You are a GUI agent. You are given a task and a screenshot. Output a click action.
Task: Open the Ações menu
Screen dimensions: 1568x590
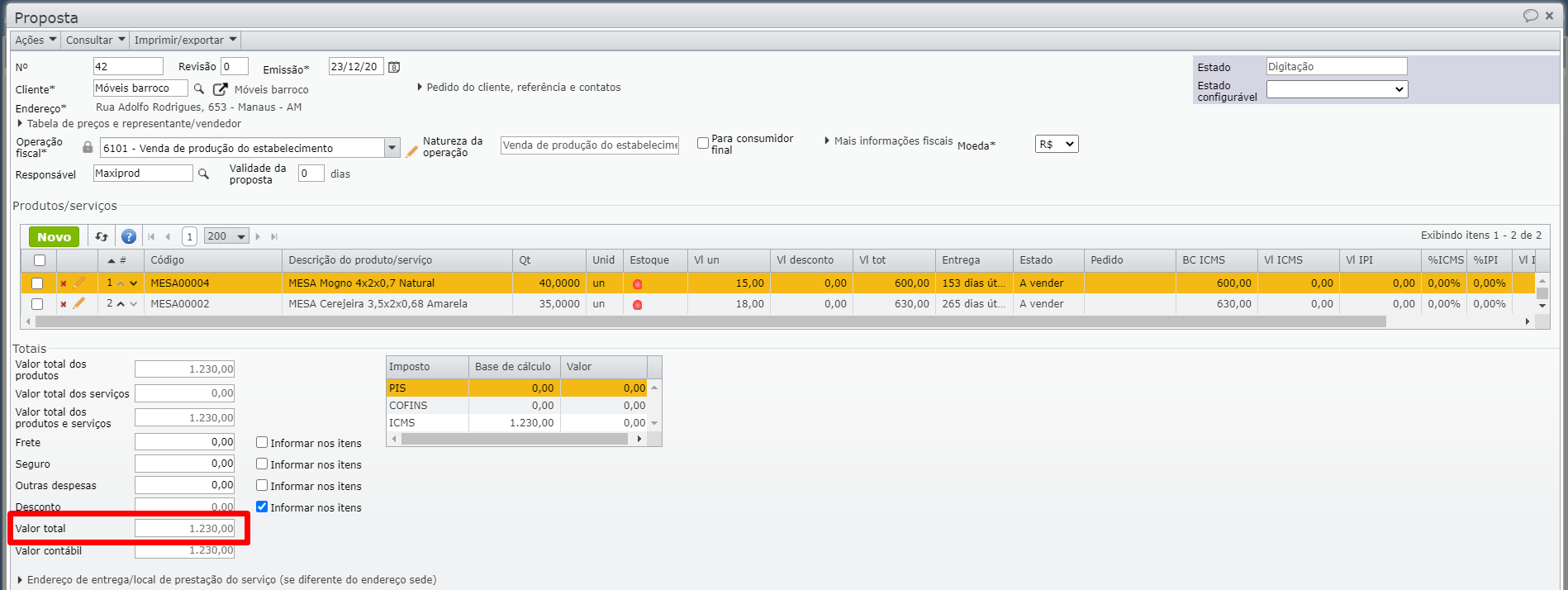[36, 40]
